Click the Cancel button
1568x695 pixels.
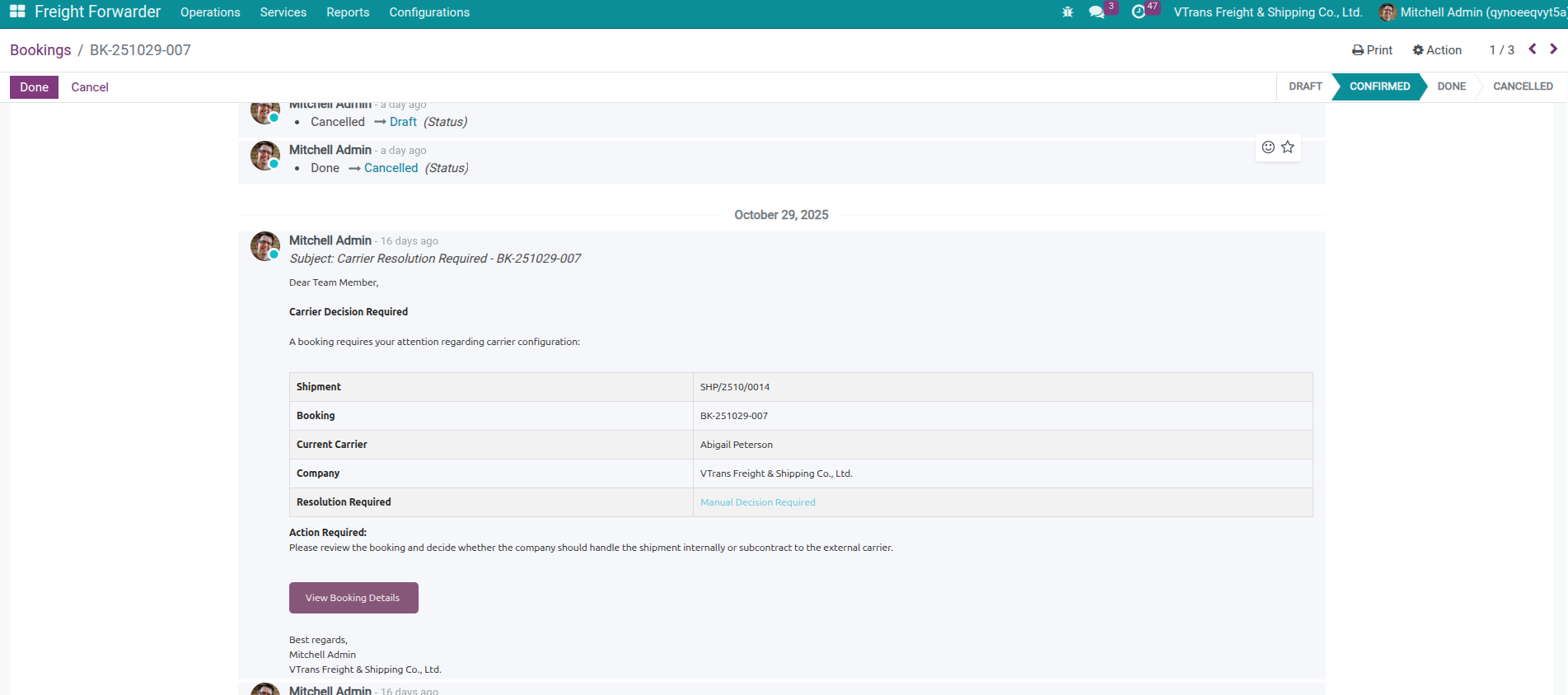click(x=90, y=87)
